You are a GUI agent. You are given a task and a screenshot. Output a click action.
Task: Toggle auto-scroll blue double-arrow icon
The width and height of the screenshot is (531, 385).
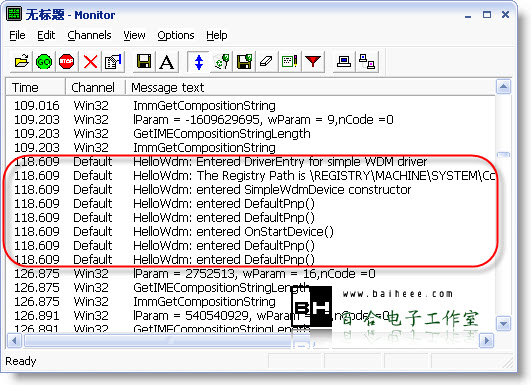199,62
